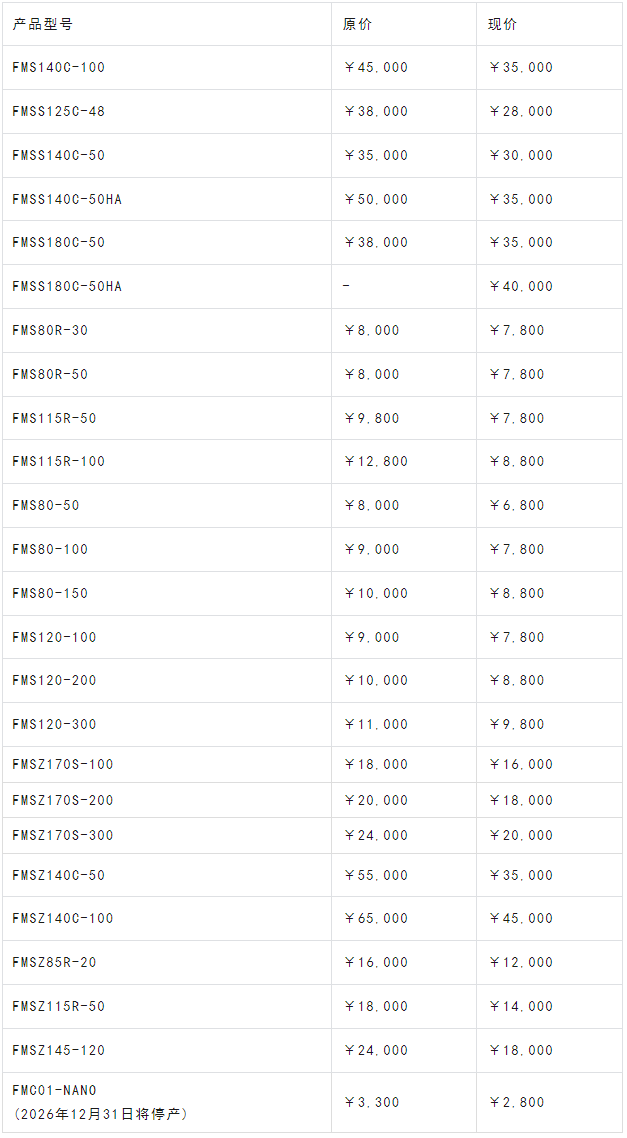This screenshot has height=1138, width=627.
Task: Select the FMSZ145-120 model name
Action: [58, 1050]
